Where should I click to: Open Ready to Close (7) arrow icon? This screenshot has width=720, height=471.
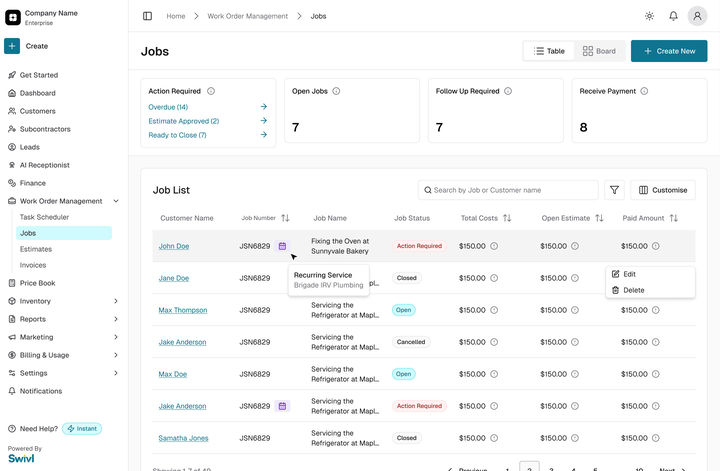[x=264, y=135]
